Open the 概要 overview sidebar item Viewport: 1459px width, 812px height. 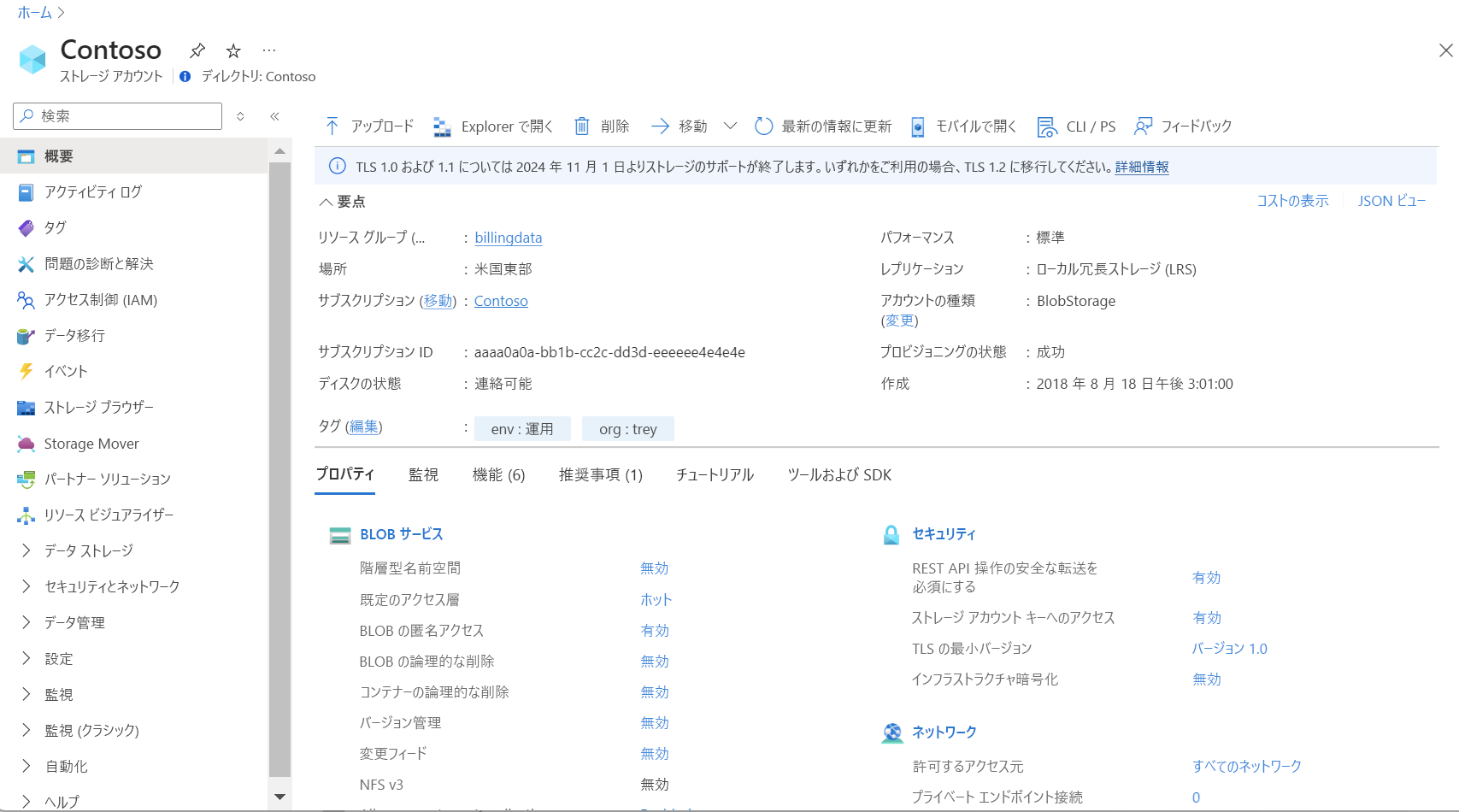click(x=134, y=156)
